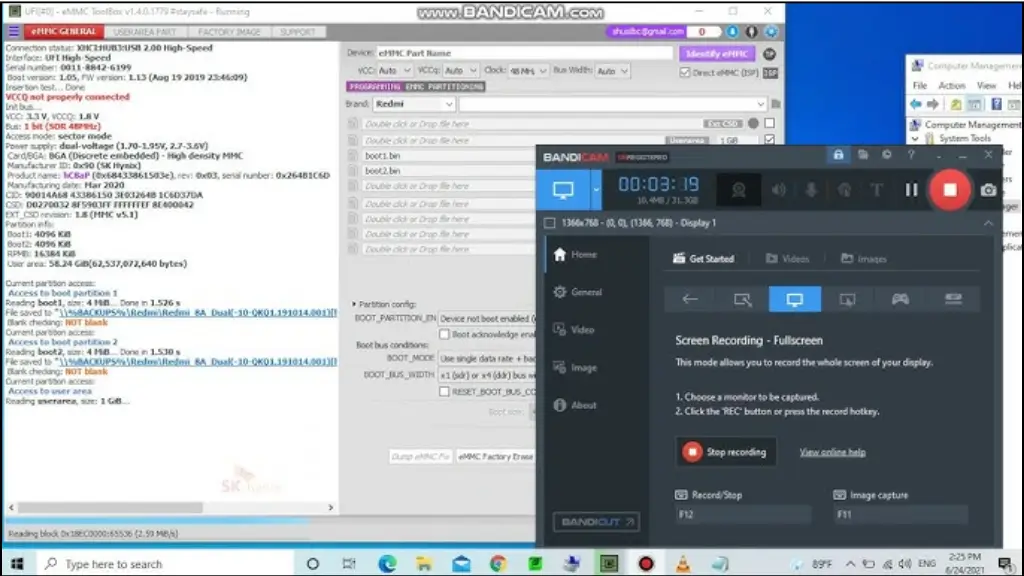The height and width of the screenshot is (576, 1024).
Task: Open the firmware model dropdown next to Brand
Action: click(613, 104)
